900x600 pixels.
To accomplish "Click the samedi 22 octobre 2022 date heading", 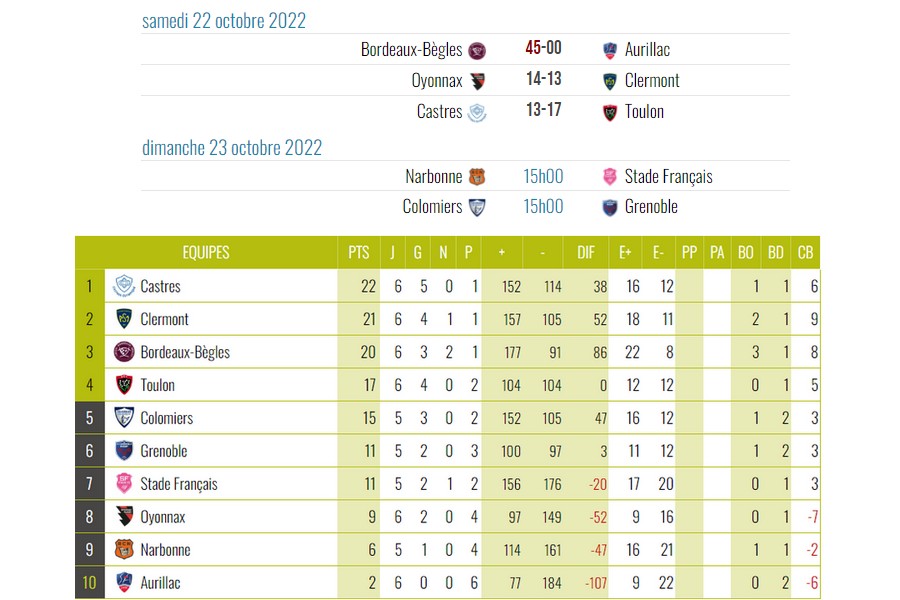I will coord(224,21).
